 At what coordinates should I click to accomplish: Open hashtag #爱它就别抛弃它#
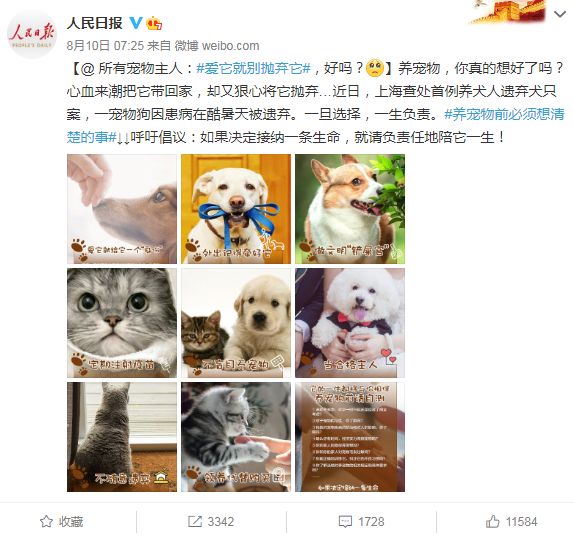click(x=254, y=68)
